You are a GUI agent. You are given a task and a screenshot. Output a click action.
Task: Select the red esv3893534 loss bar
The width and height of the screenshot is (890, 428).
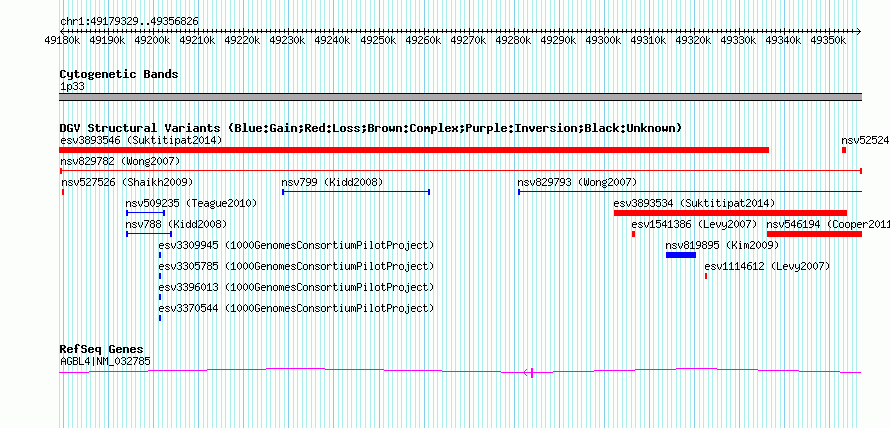coord(730,213)
